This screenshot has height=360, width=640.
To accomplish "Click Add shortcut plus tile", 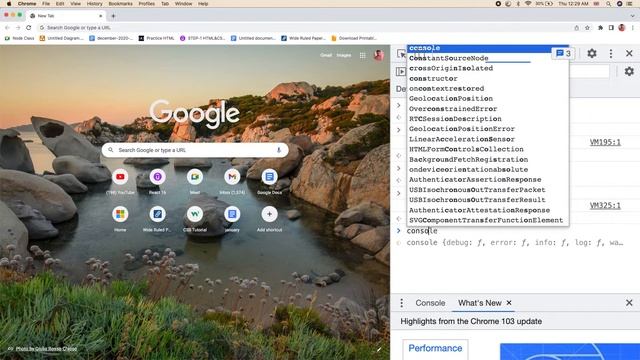I will click(x=269, y=214).
